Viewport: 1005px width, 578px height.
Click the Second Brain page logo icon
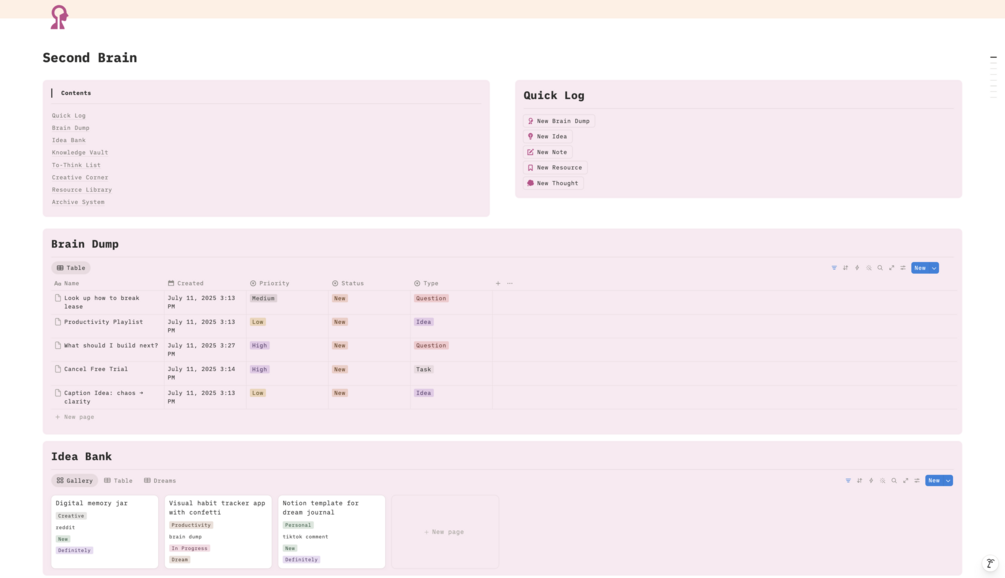[x=59, y=17]
